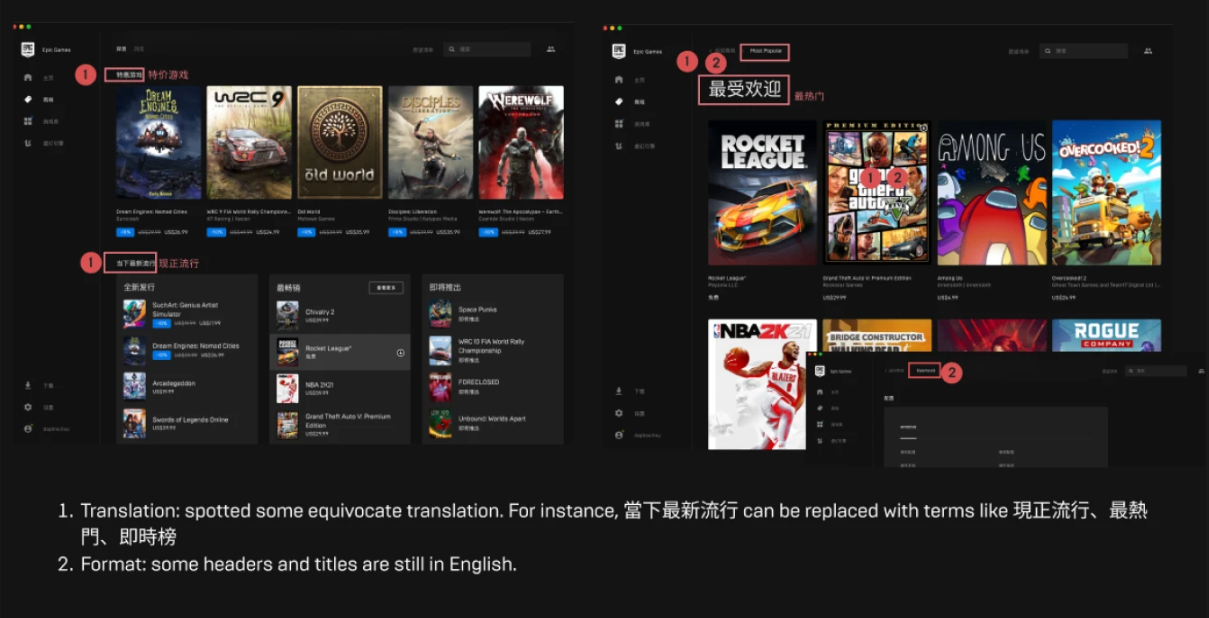
Task: Select Unbound: Worlds Apart row
Action: click(493, 422)
